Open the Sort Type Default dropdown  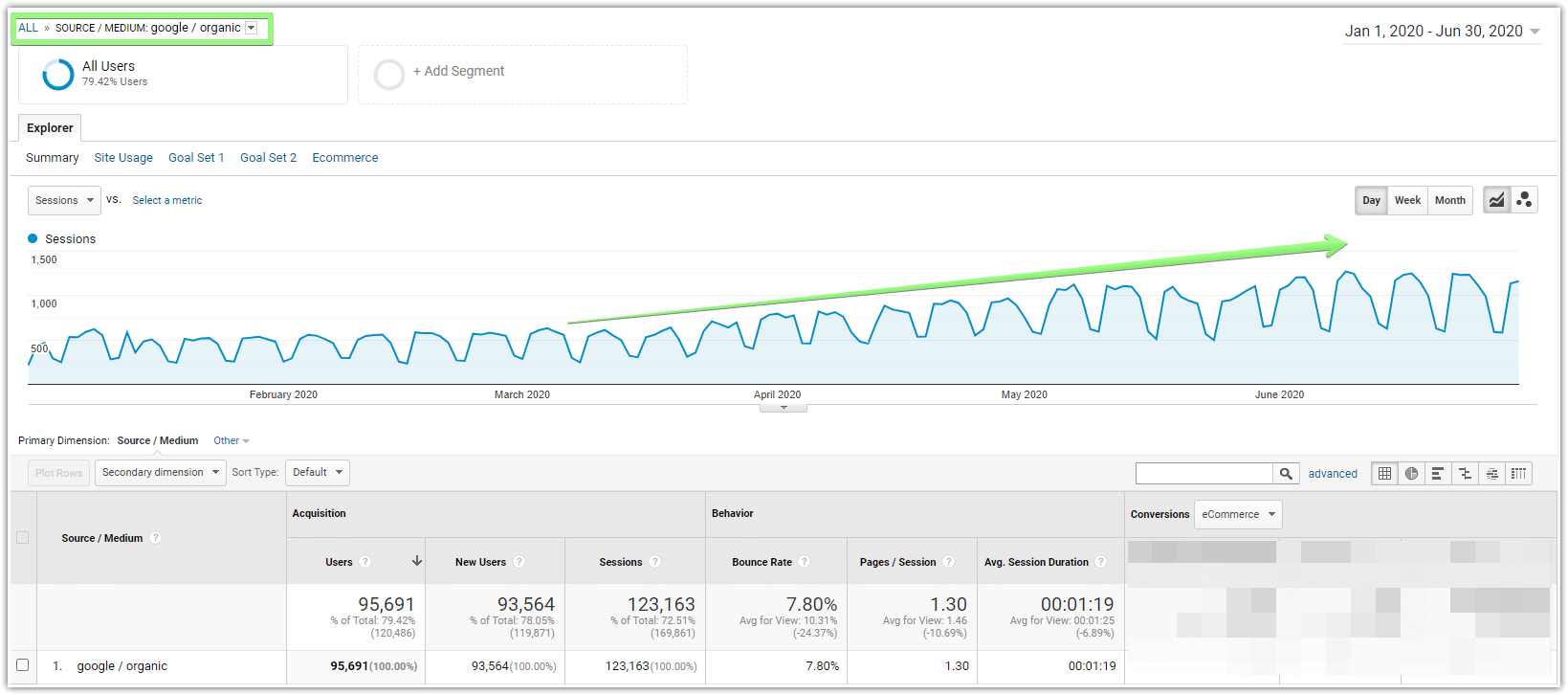coord(317,473)
